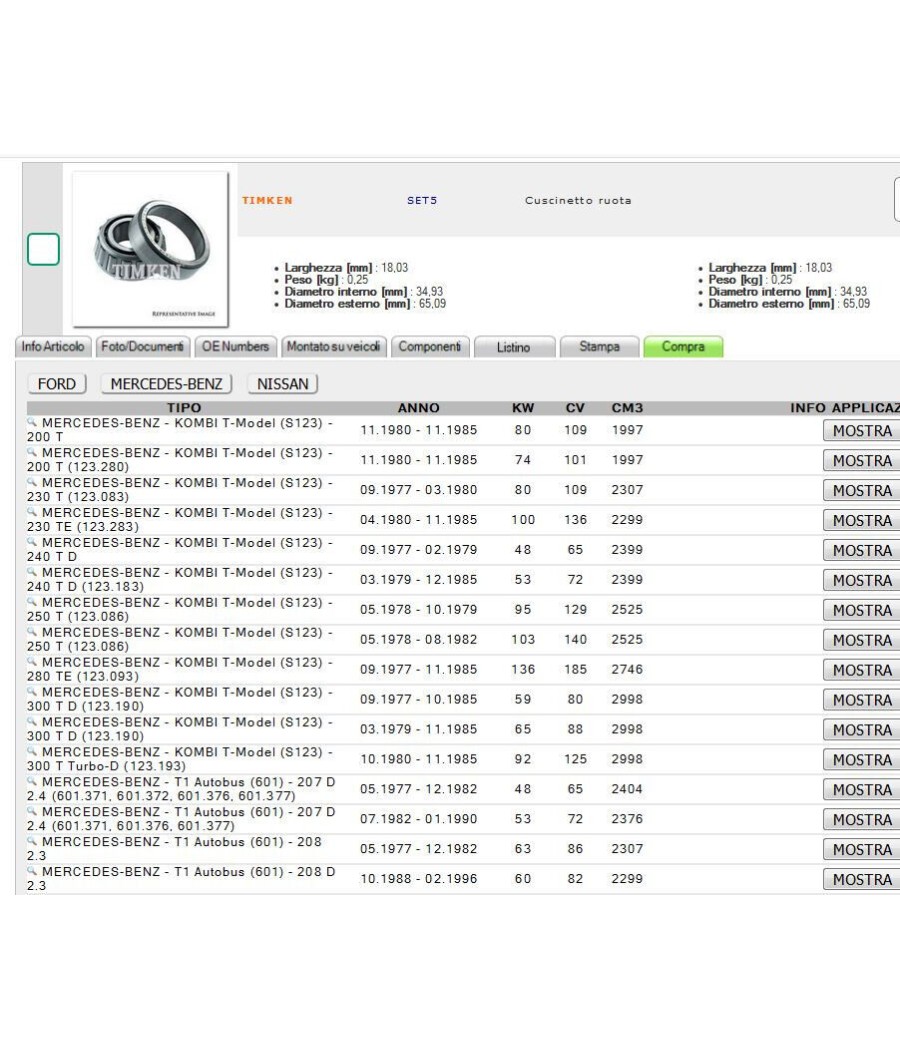The width and height of the screenshot is (900, 1050).
Task: Click MOSTRA for the 230 T (123.083) row
Action: tap(862, 490)
